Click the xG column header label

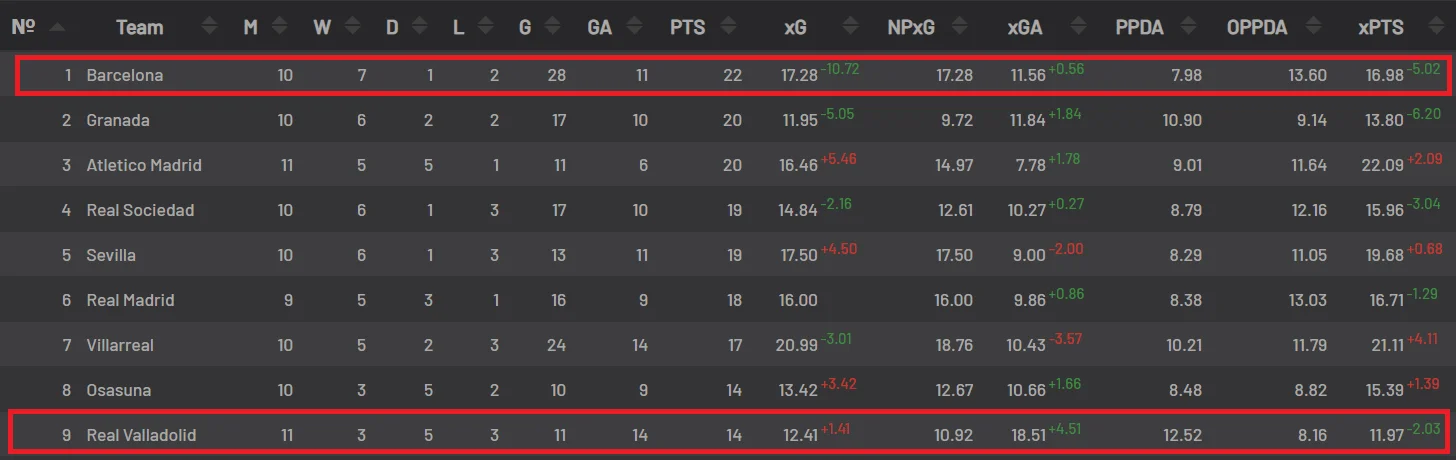pyautogui.click(x=795, y=27)
